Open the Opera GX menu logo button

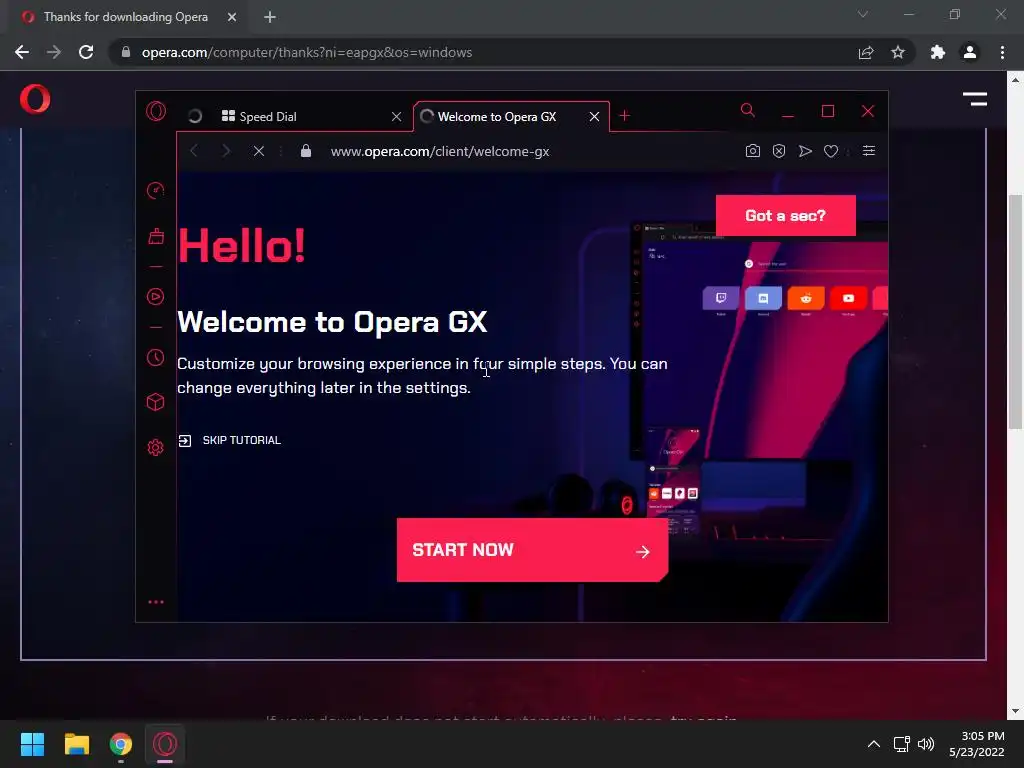[156, 112]
